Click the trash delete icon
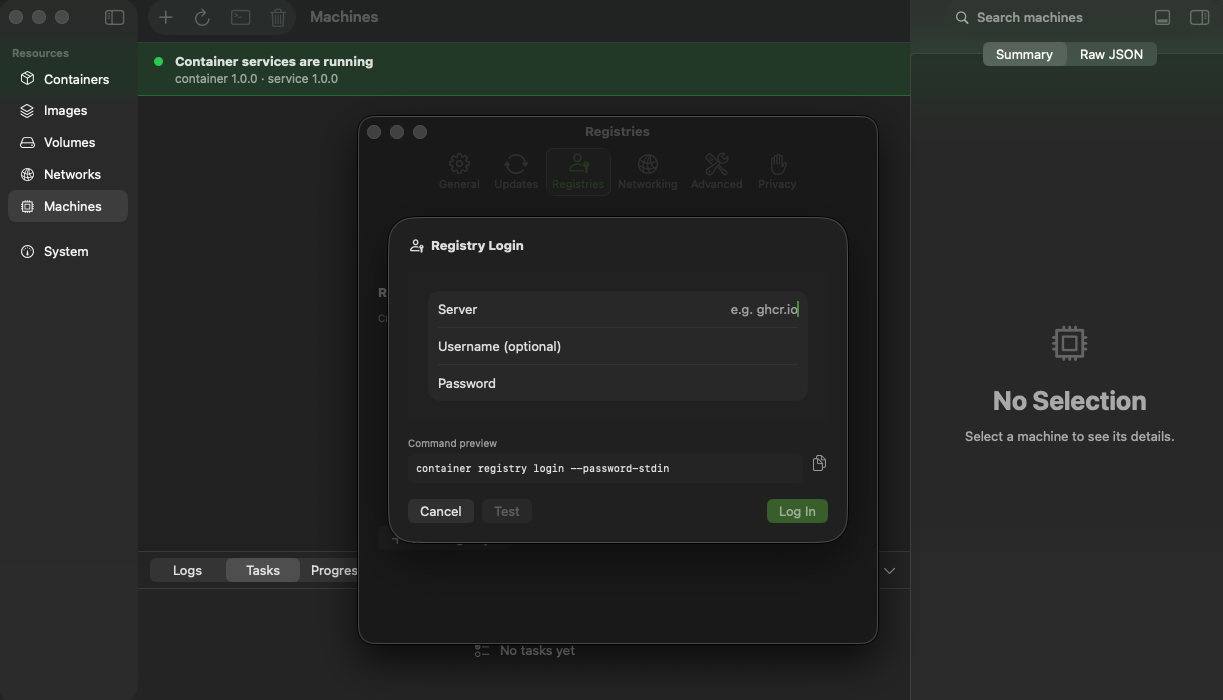This screenshot has height=700, width=1223. point(278,17)
